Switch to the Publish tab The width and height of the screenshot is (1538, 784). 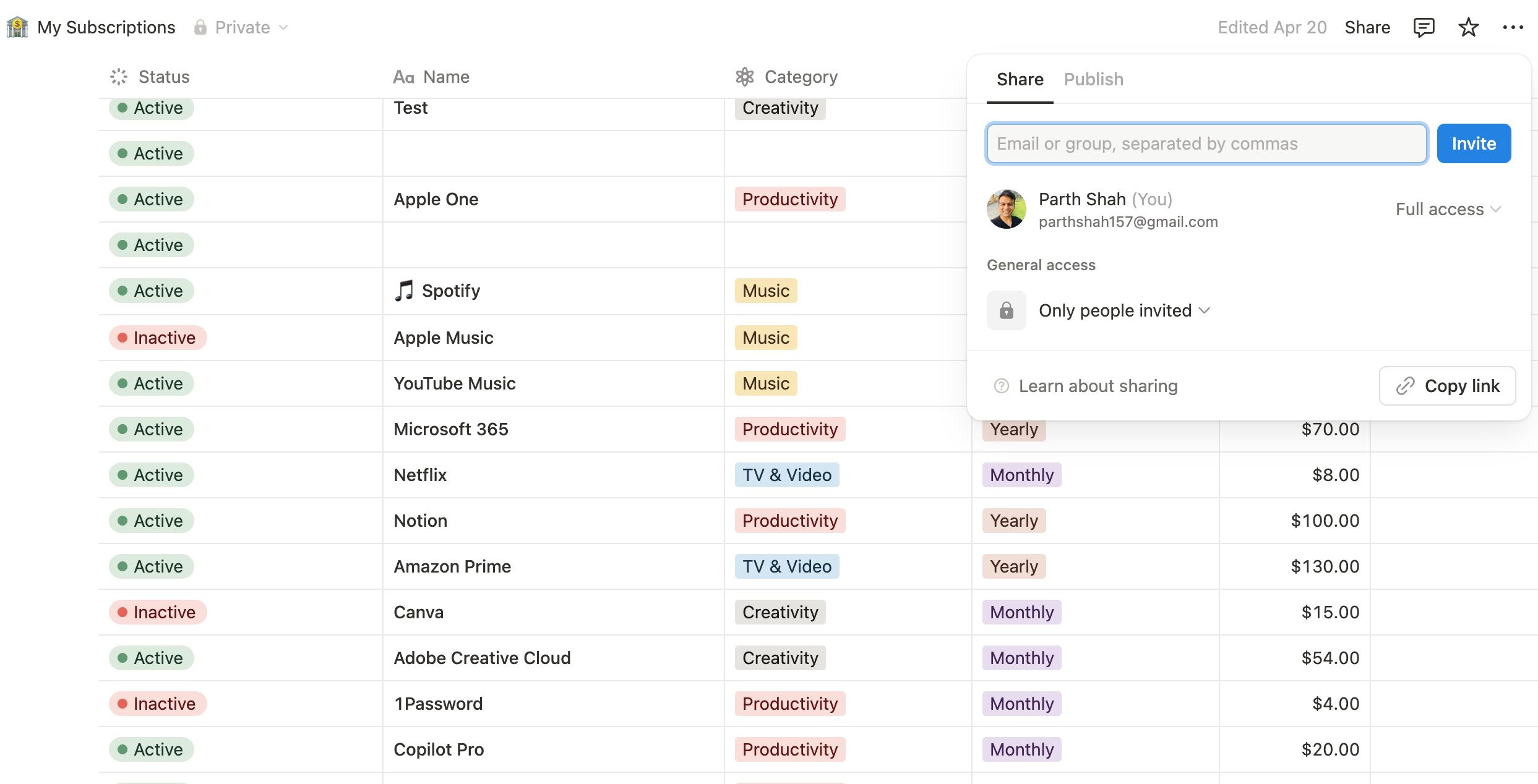point(1093,79)
